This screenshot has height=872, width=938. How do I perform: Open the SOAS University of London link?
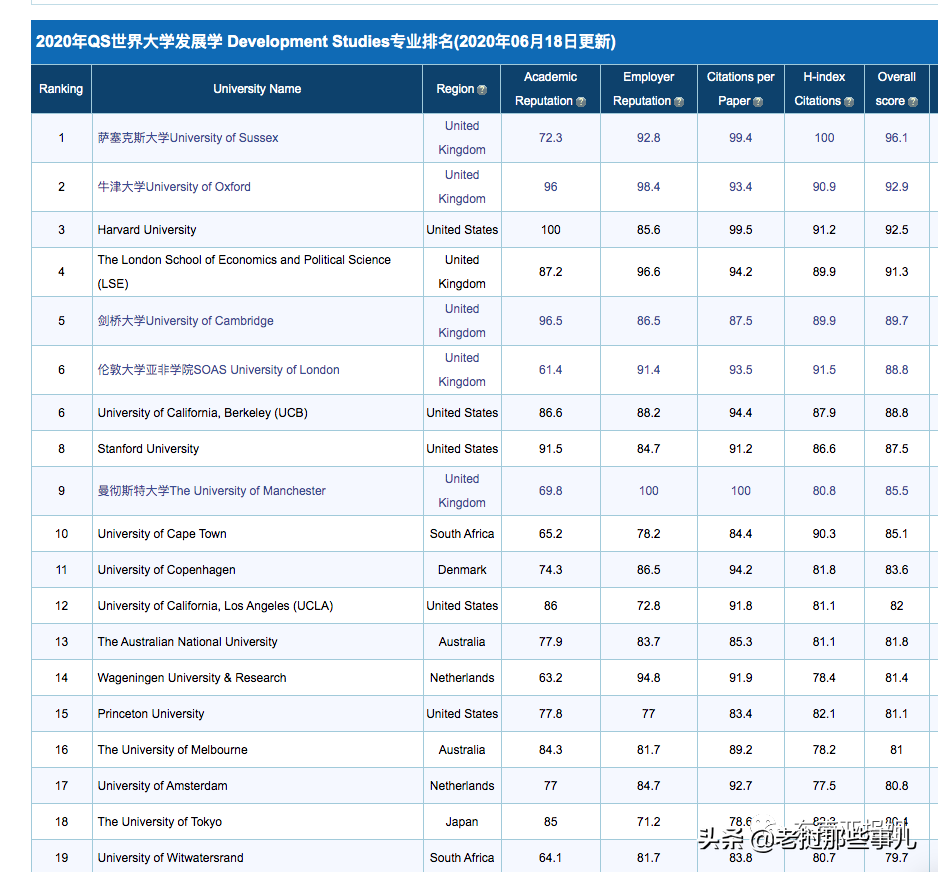point(218,370)
